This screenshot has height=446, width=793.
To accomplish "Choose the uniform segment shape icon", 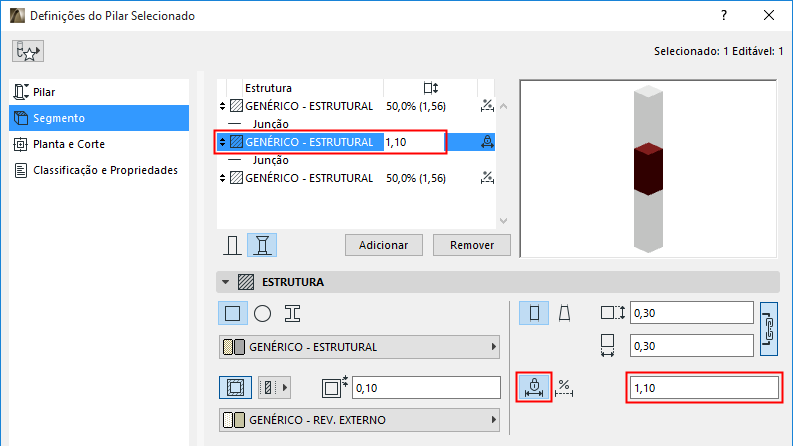I will point(534,313).
